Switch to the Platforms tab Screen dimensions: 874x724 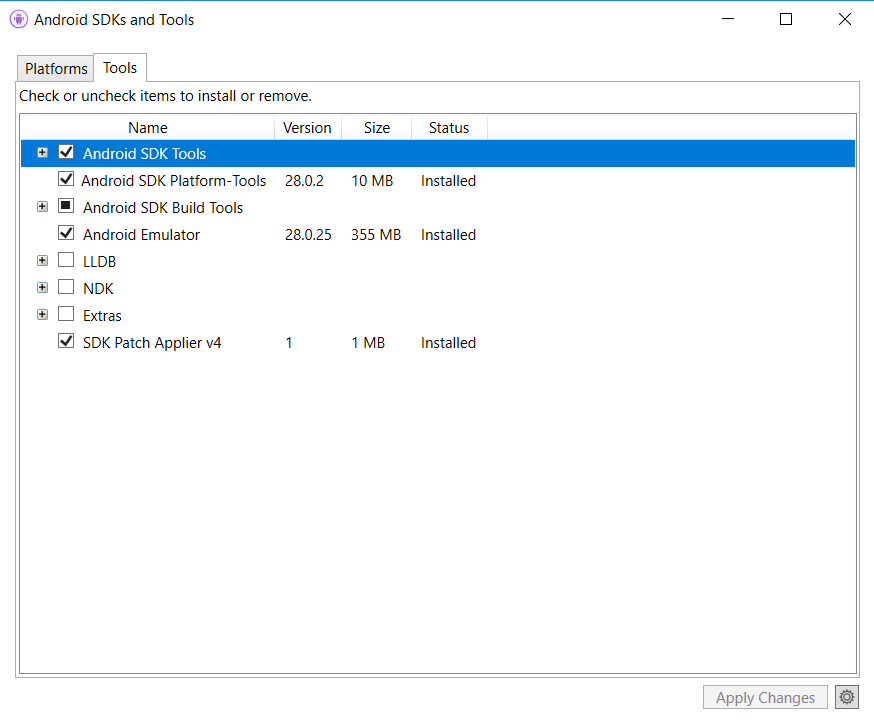(54, 68)
